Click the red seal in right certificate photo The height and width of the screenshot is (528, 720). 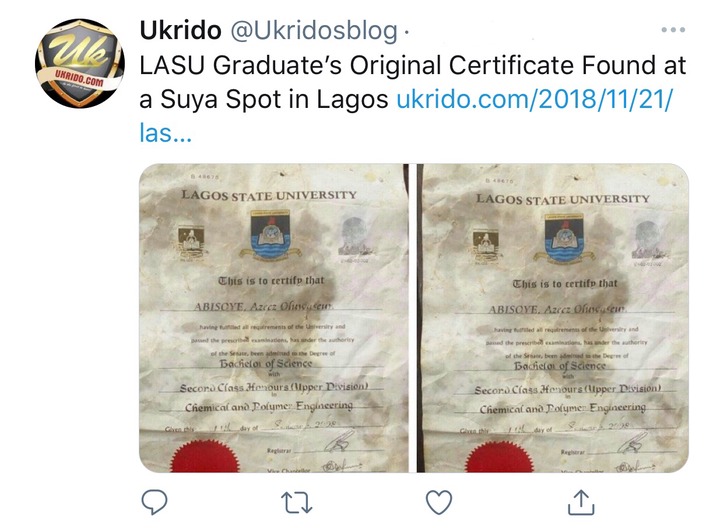point(500,457)
